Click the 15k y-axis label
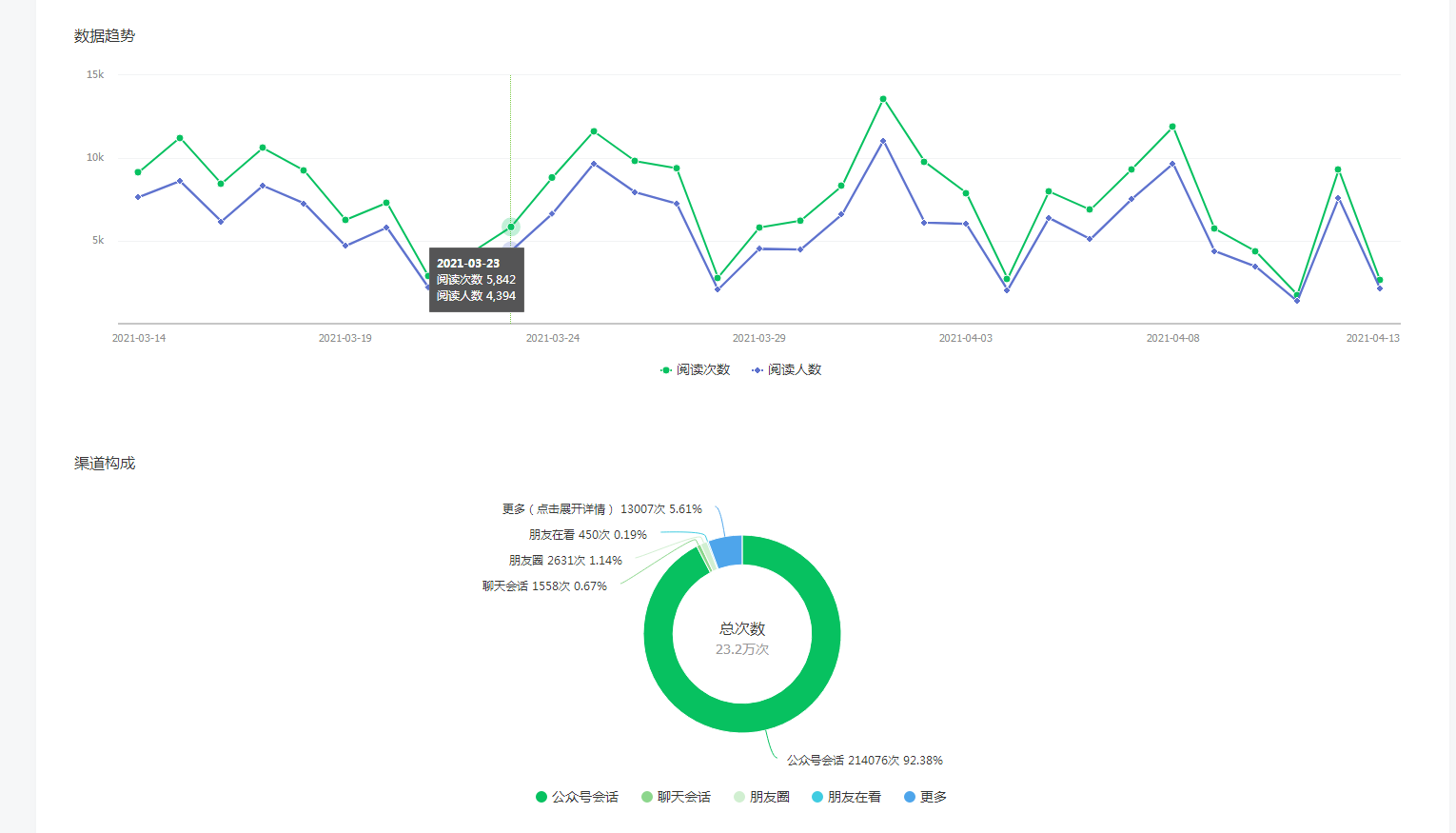This screenshot has height=833, width=1456. [95, 74]
